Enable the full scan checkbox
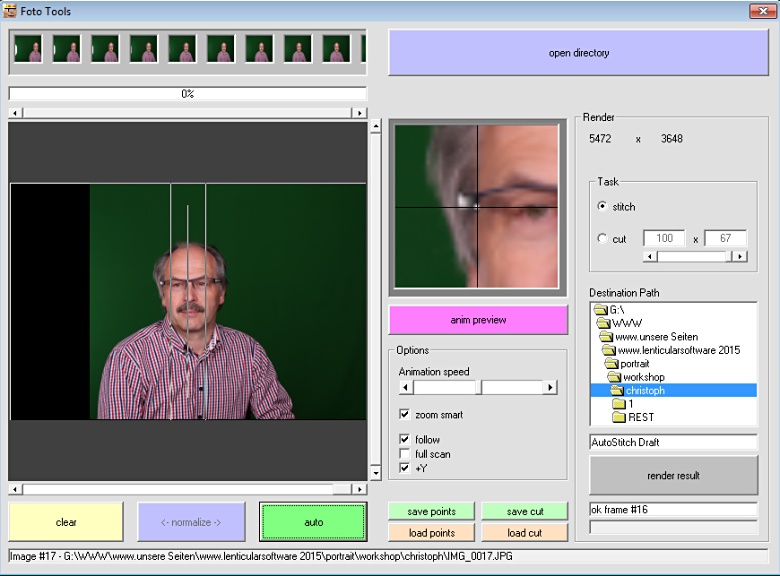780x576 pixels. [405, 454]
